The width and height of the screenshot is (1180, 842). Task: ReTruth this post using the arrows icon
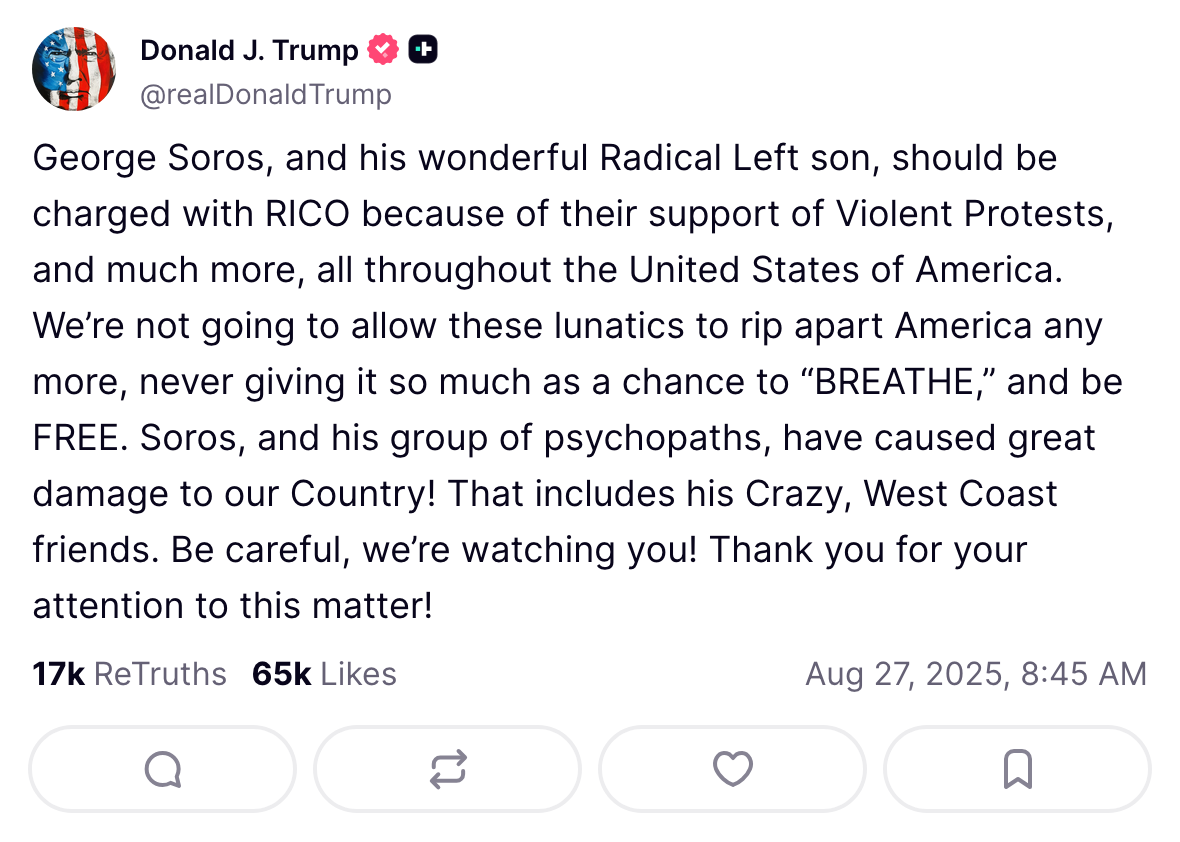pyautogui.click(x=447, y=769)
